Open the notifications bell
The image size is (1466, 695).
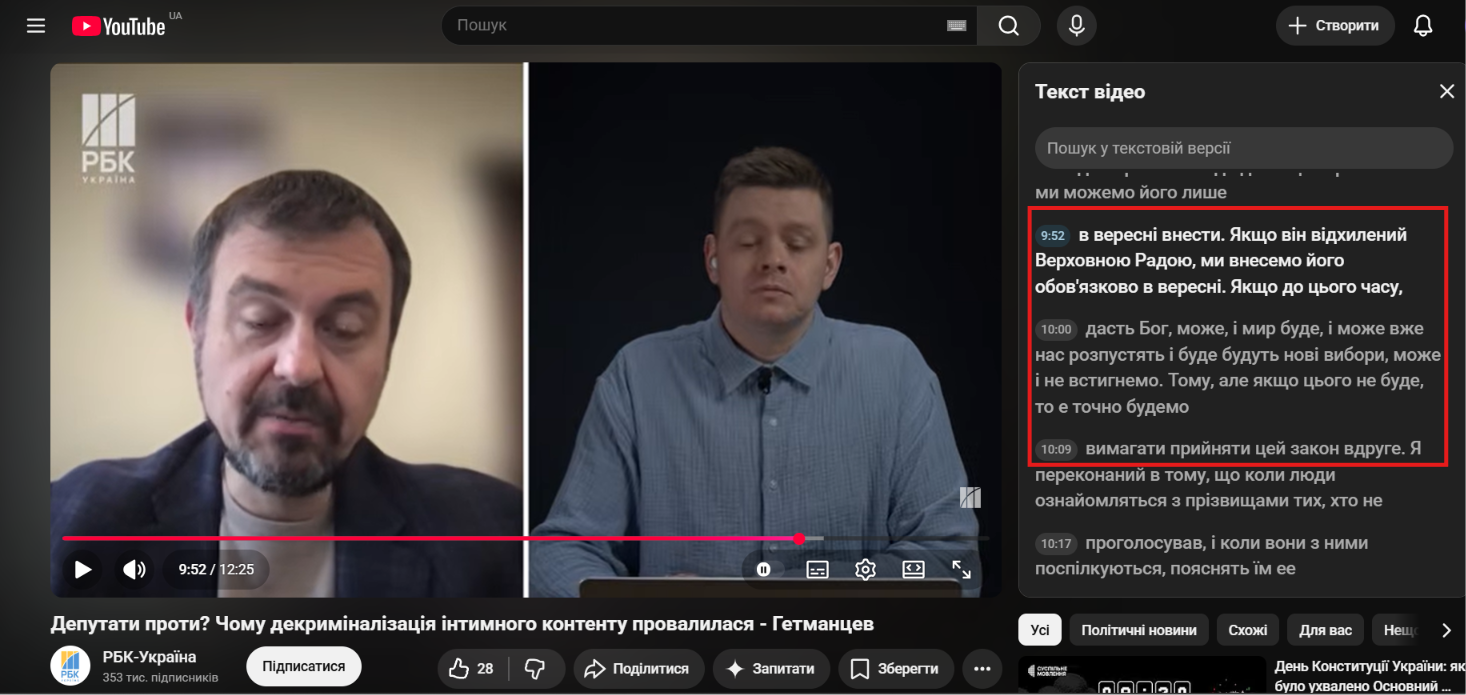click(x=1423, y=26)
